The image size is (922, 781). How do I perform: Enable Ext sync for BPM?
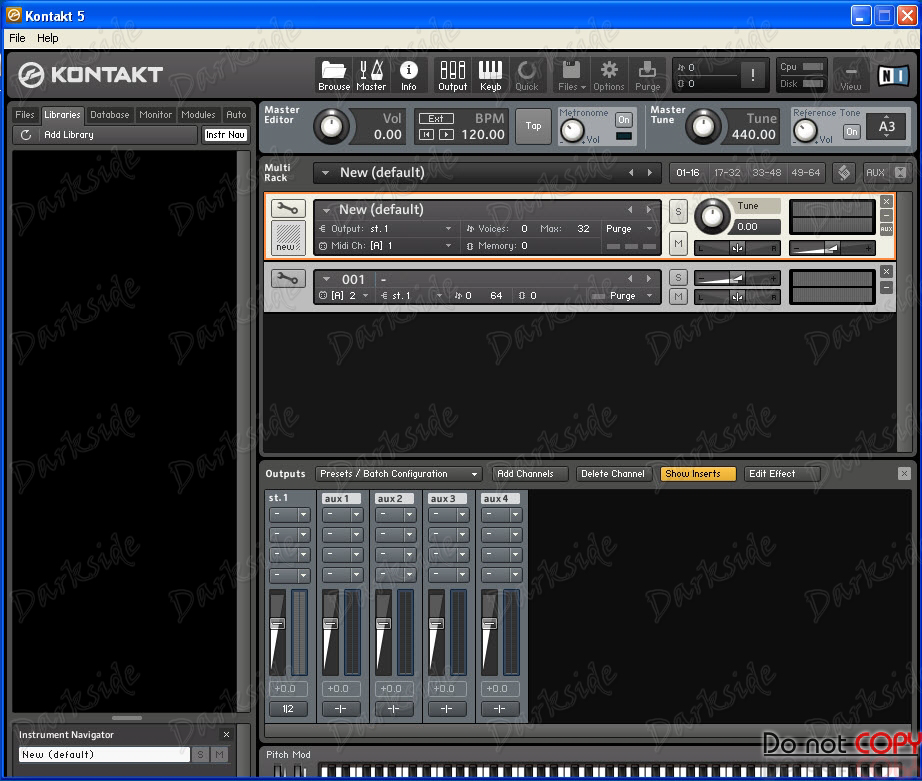tap(436, 118)
